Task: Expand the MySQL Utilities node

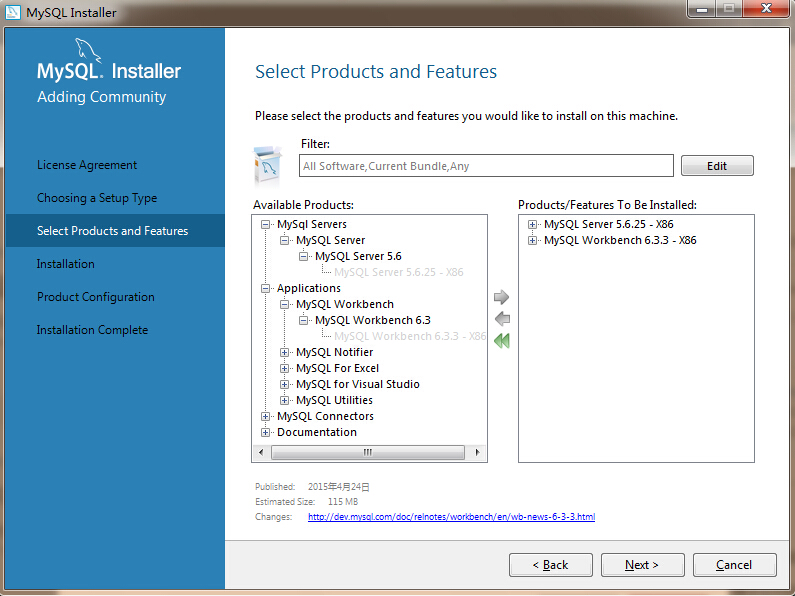Action: [284, 400]
